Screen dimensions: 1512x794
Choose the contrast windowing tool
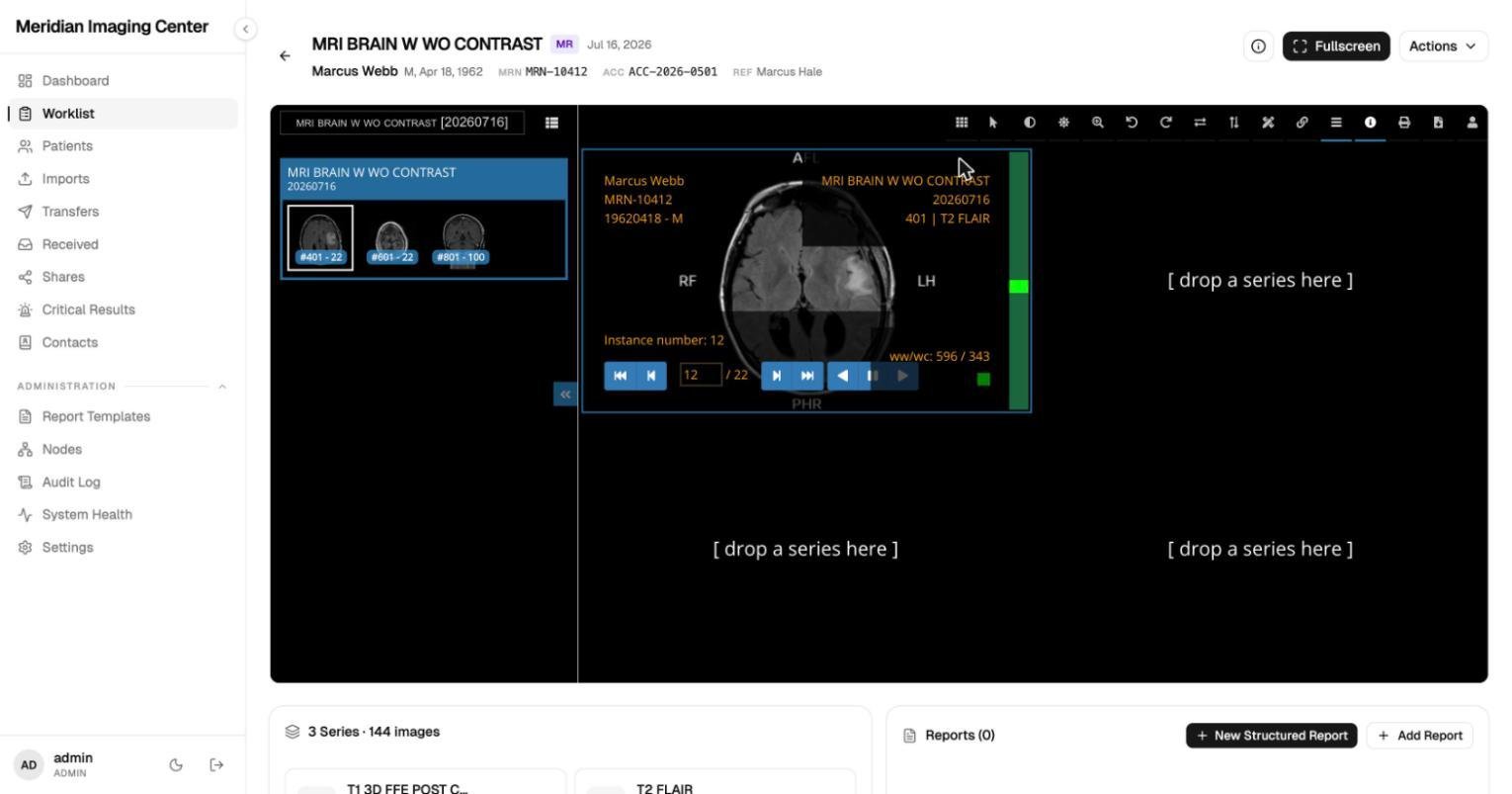[1030, 123]
